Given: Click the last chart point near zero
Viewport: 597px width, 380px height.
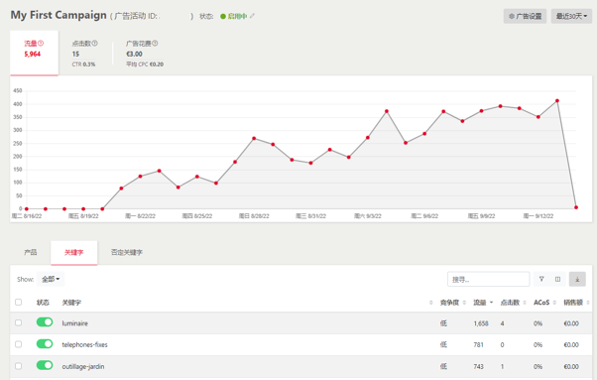Looking at the screenshot, I should point(576,208).
